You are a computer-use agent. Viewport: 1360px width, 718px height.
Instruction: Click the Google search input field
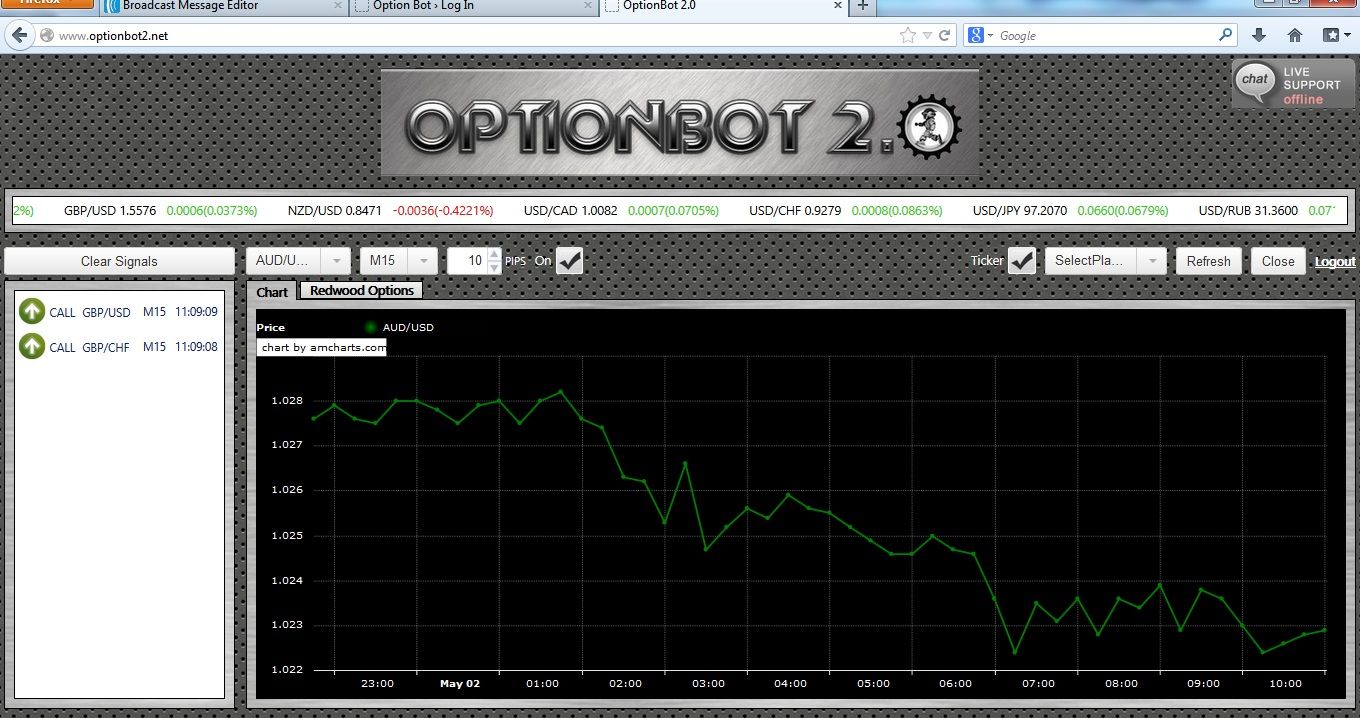point(1106,36)
